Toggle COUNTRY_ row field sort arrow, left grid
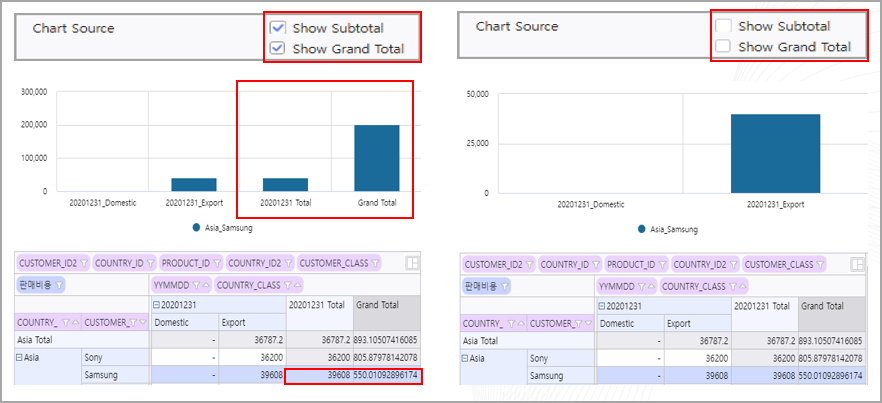The image size is (882, 403). (75, 323)
